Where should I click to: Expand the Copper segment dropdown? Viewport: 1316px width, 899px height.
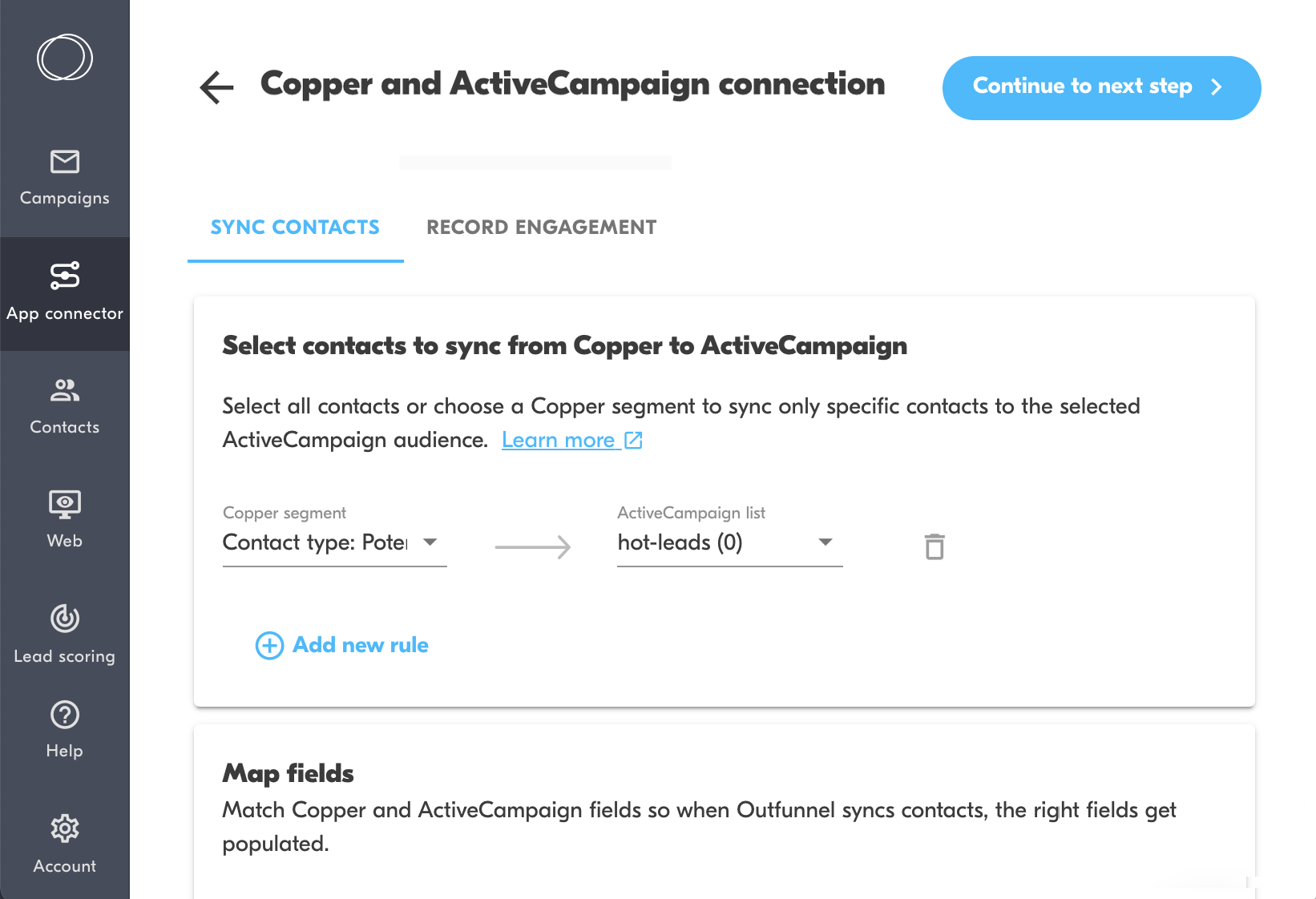click(x=430, y=542)
